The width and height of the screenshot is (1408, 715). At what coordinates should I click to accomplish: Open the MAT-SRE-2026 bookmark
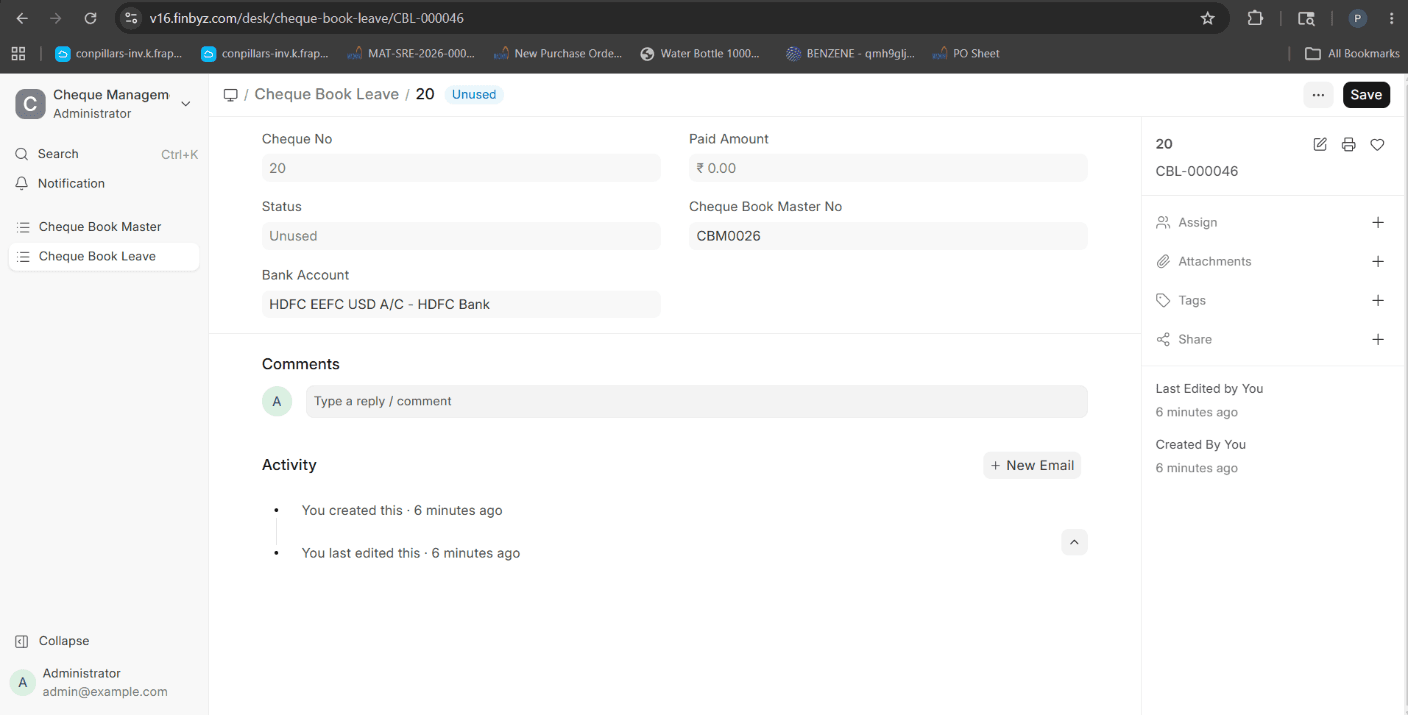(x=411, y=54)
